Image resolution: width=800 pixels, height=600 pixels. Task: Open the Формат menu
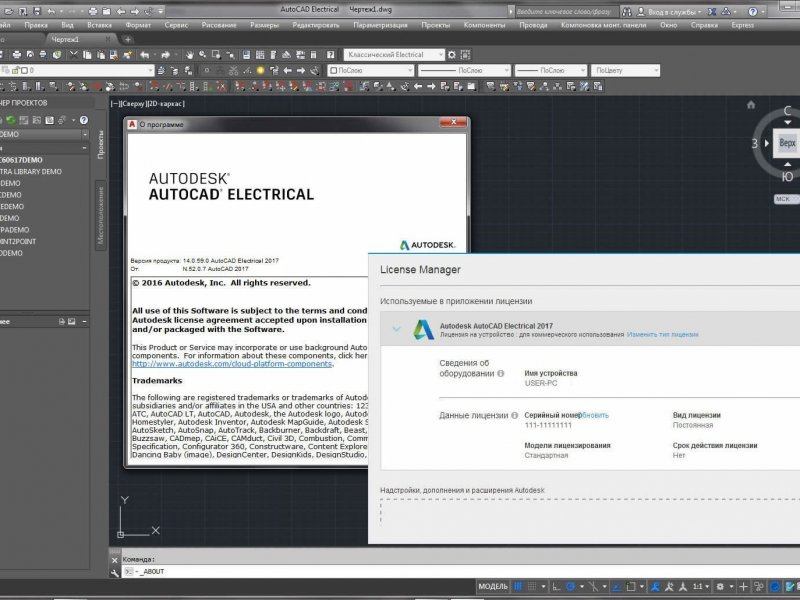[138, 25]
